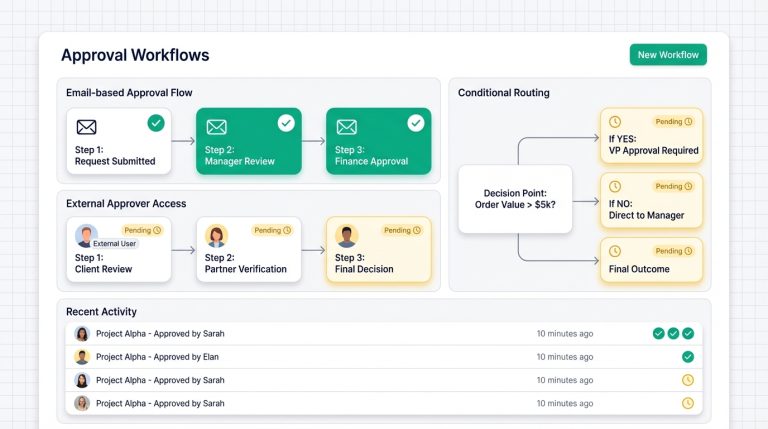Click clock icon on Direct to Manager card
The height and width of the screenshot is (429, 768).
615,186
